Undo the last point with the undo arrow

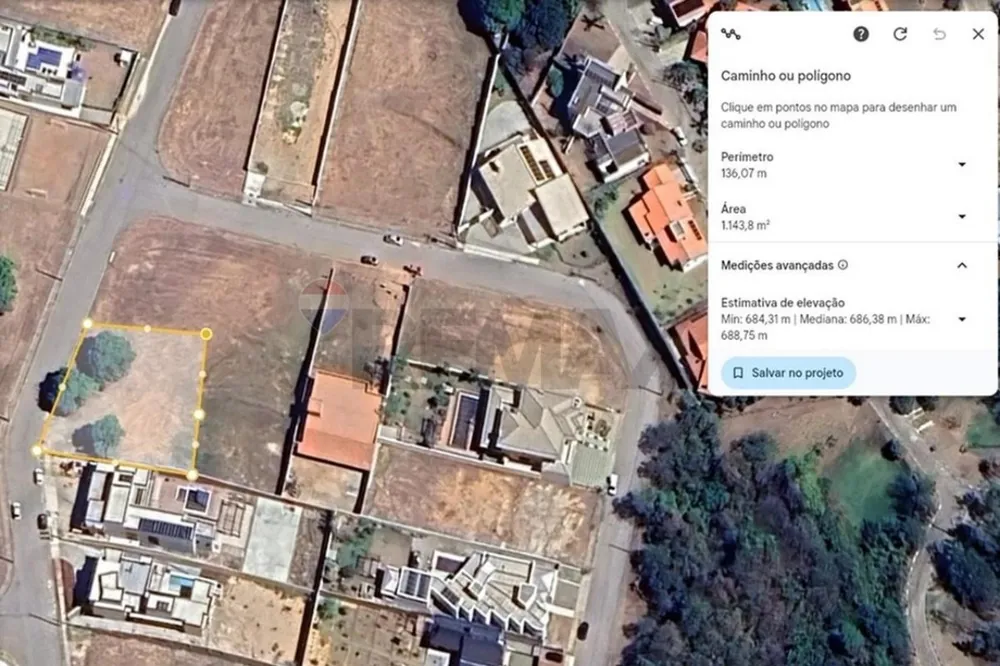[939, 34]
